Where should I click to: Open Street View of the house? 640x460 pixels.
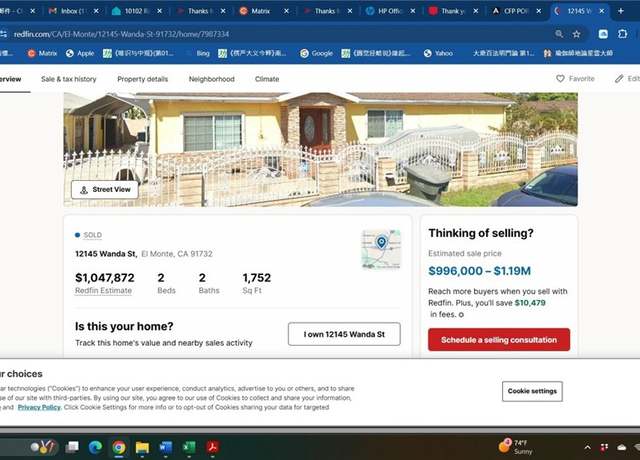(105, 190)
